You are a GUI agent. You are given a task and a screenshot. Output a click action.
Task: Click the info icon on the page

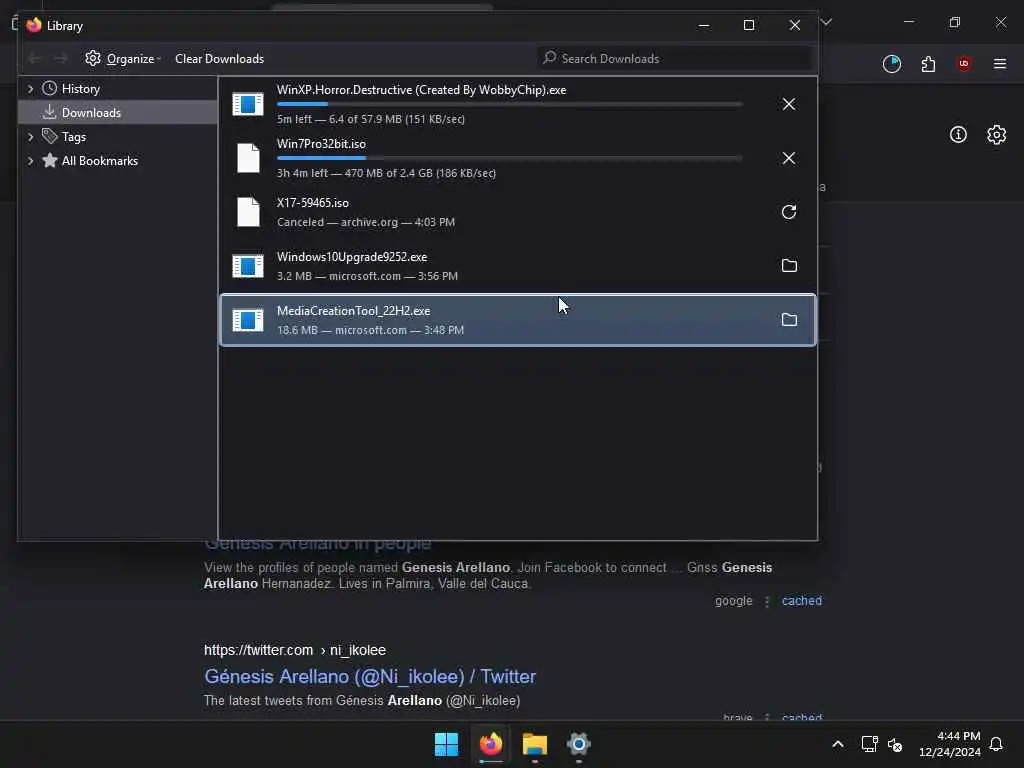click(958, 135)
